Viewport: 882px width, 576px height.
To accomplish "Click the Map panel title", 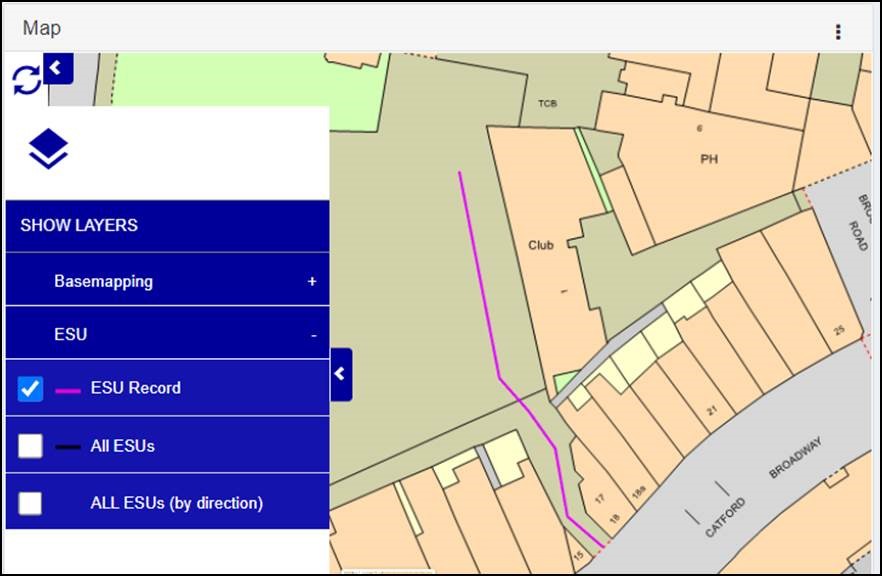I will pyautogui.click(x=42, y=28).
